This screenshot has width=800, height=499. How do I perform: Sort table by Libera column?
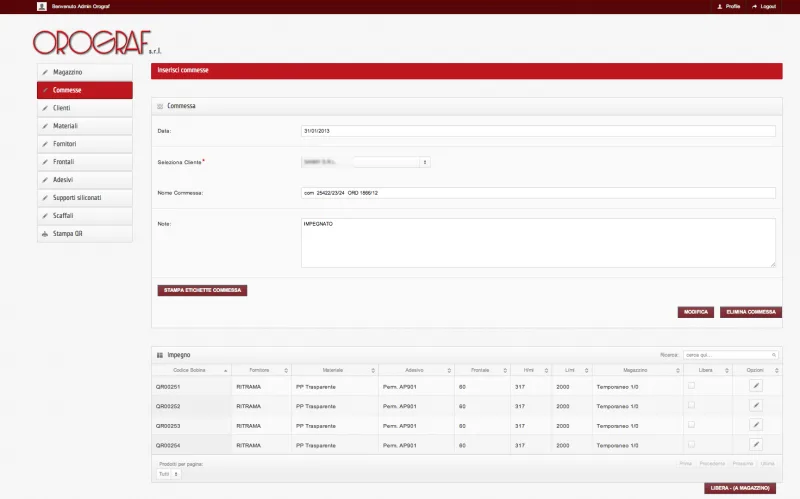coord(707,370)
